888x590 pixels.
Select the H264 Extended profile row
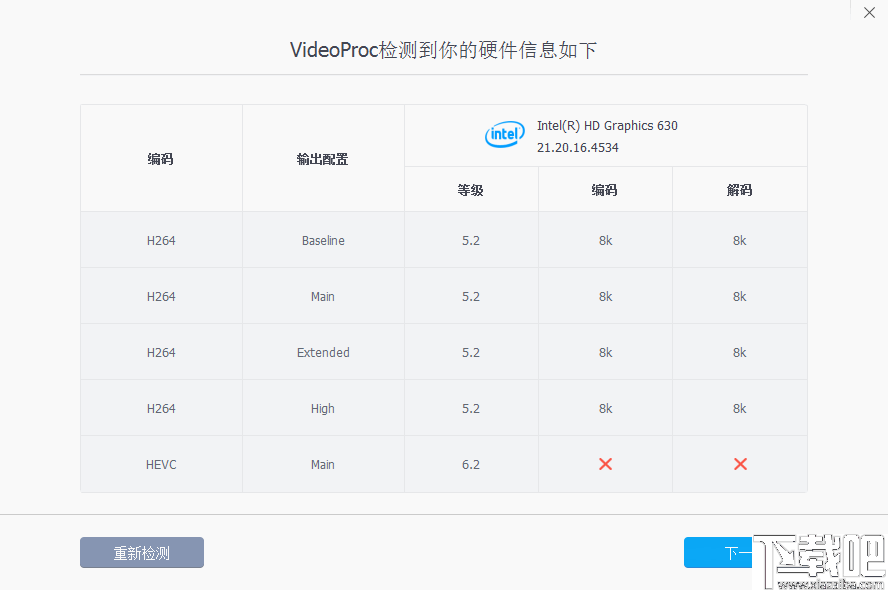pyautogui.click(x=322, y=352)
